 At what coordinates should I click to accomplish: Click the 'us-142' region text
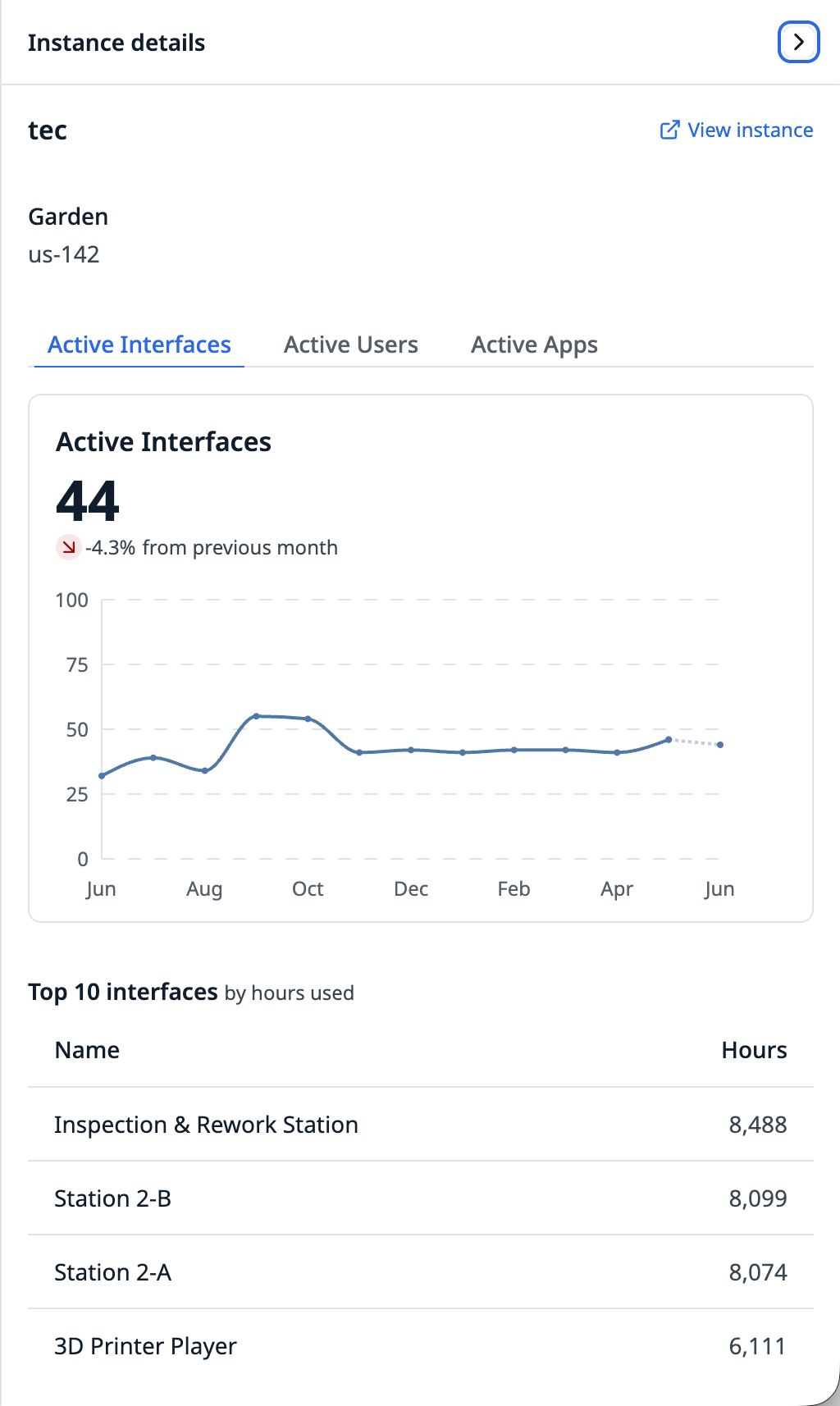64,254
